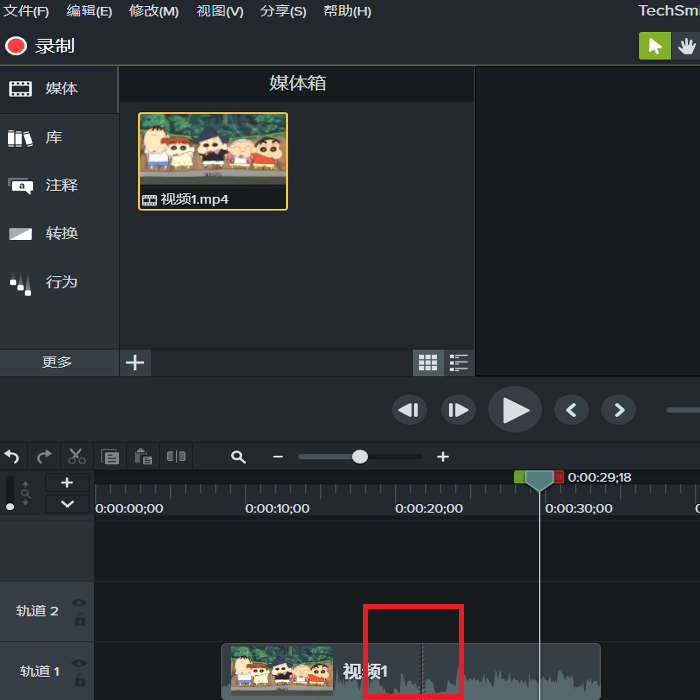Step forward one frame
Viewport: 700px width, 700px height.
tap(458, 410)
